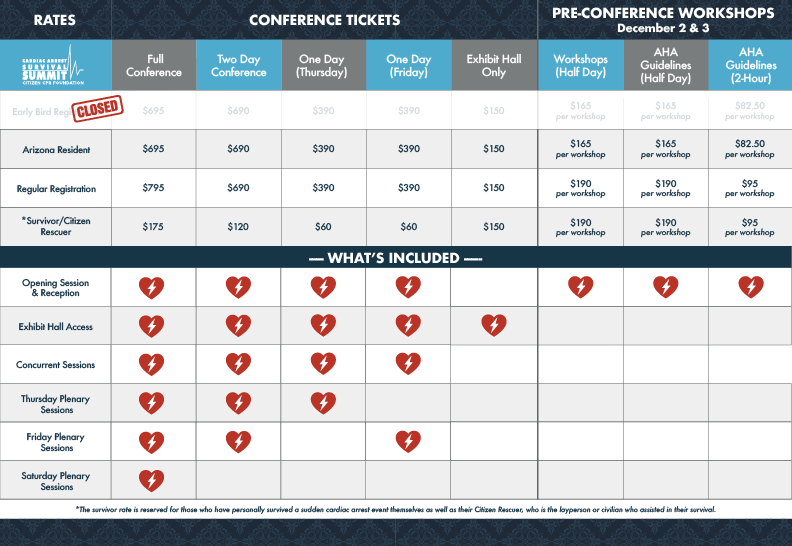Click the Survivor/Citizen Rescuer row label

pos(56,227)
